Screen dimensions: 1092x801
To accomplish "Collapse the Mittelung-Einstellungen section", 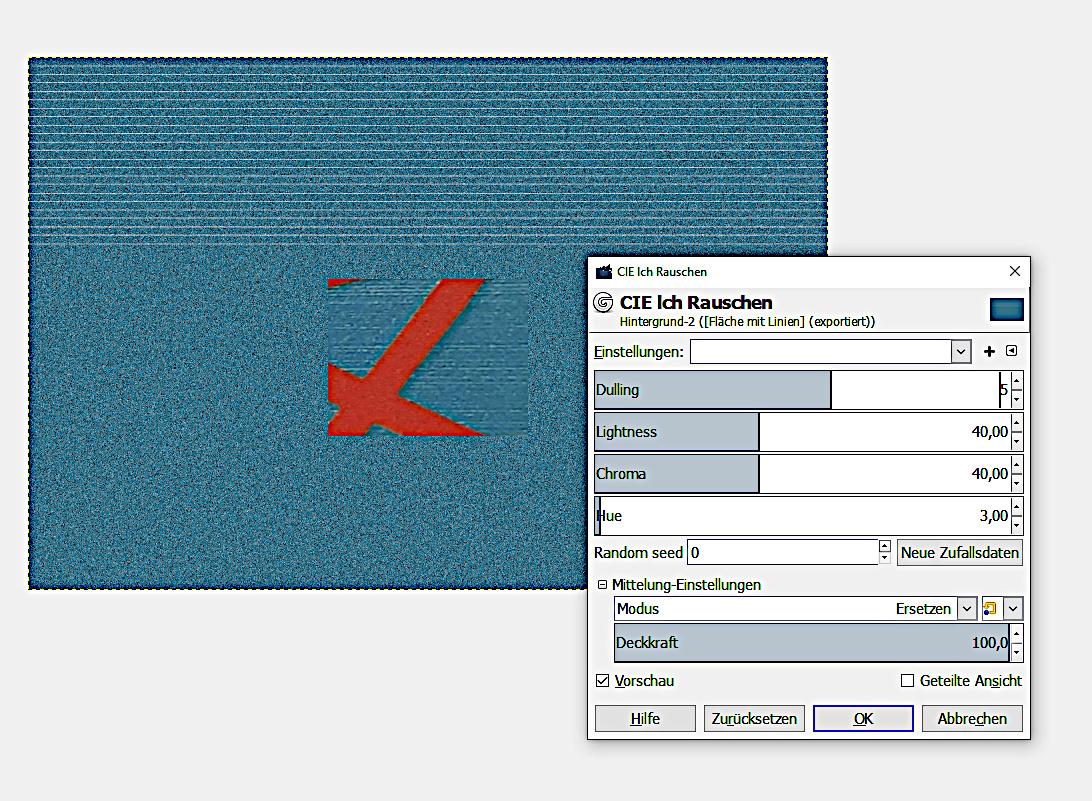I will click(602, 585).
